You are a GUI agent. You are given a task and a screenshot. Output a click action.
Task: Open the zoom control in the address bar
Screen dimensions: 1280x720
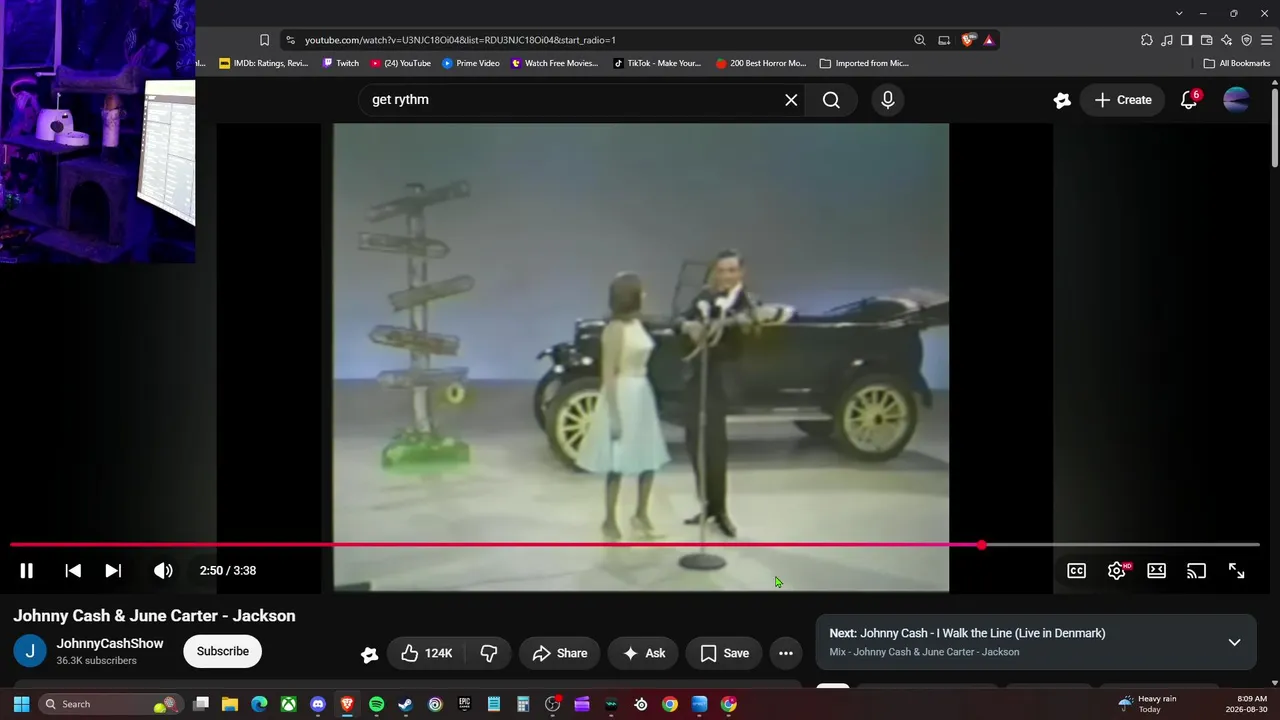tap(919, 40)
